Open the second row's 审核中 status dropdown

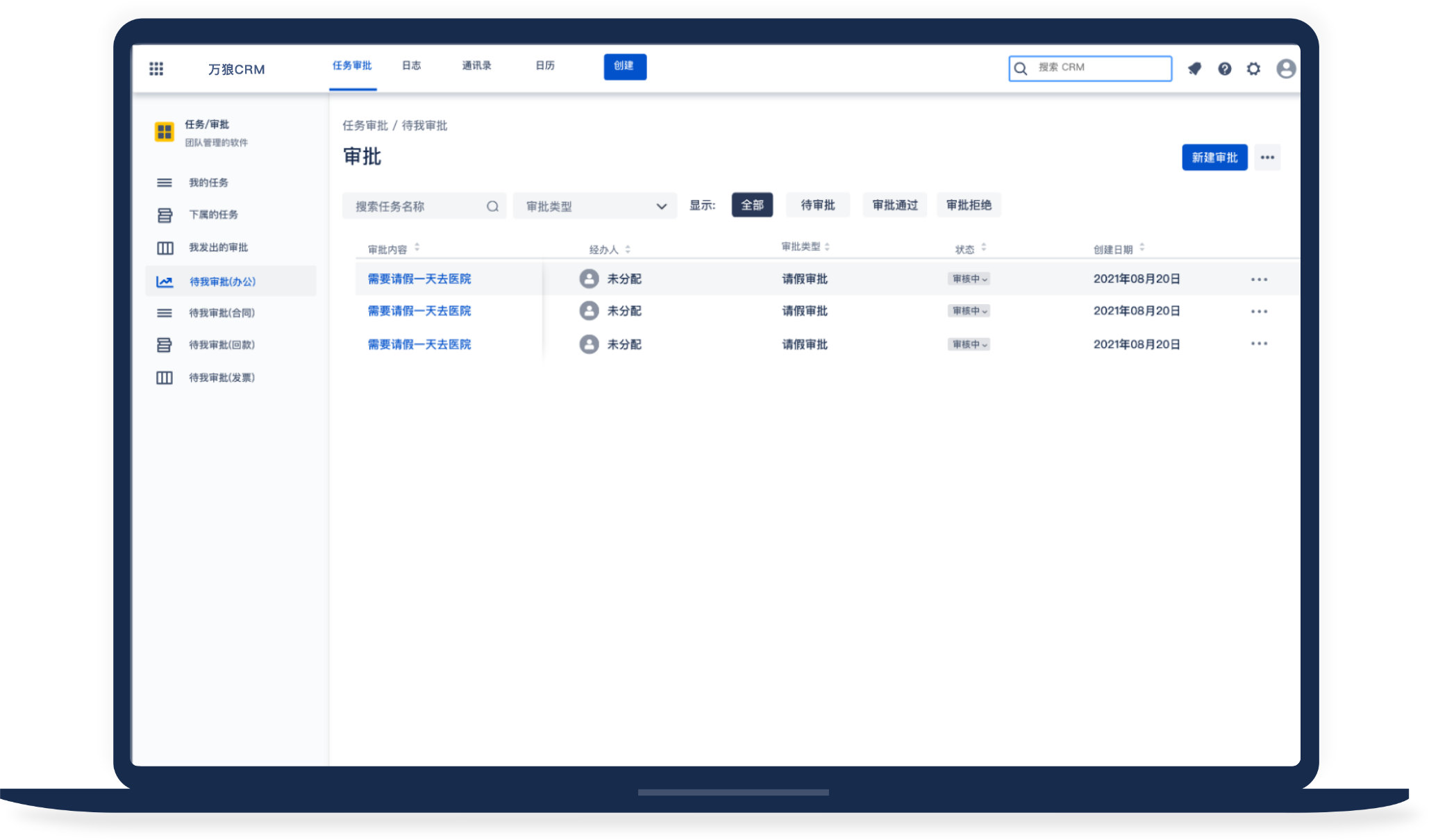pyautogui.click(x=969, y=310)
